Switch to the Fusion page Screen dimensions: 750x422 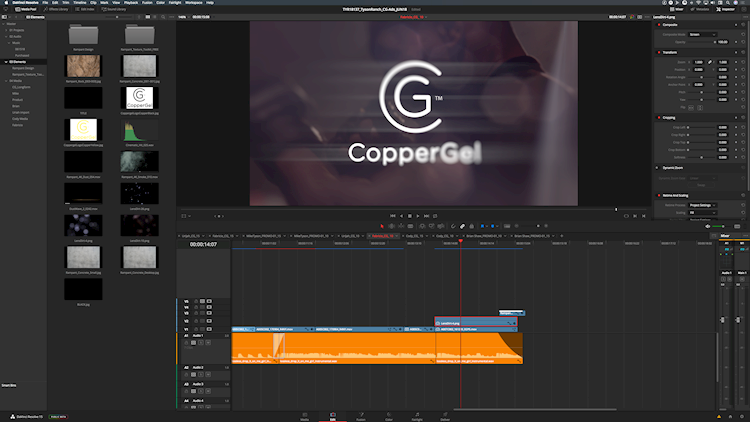pyautogui.click(x=361, y=416)
